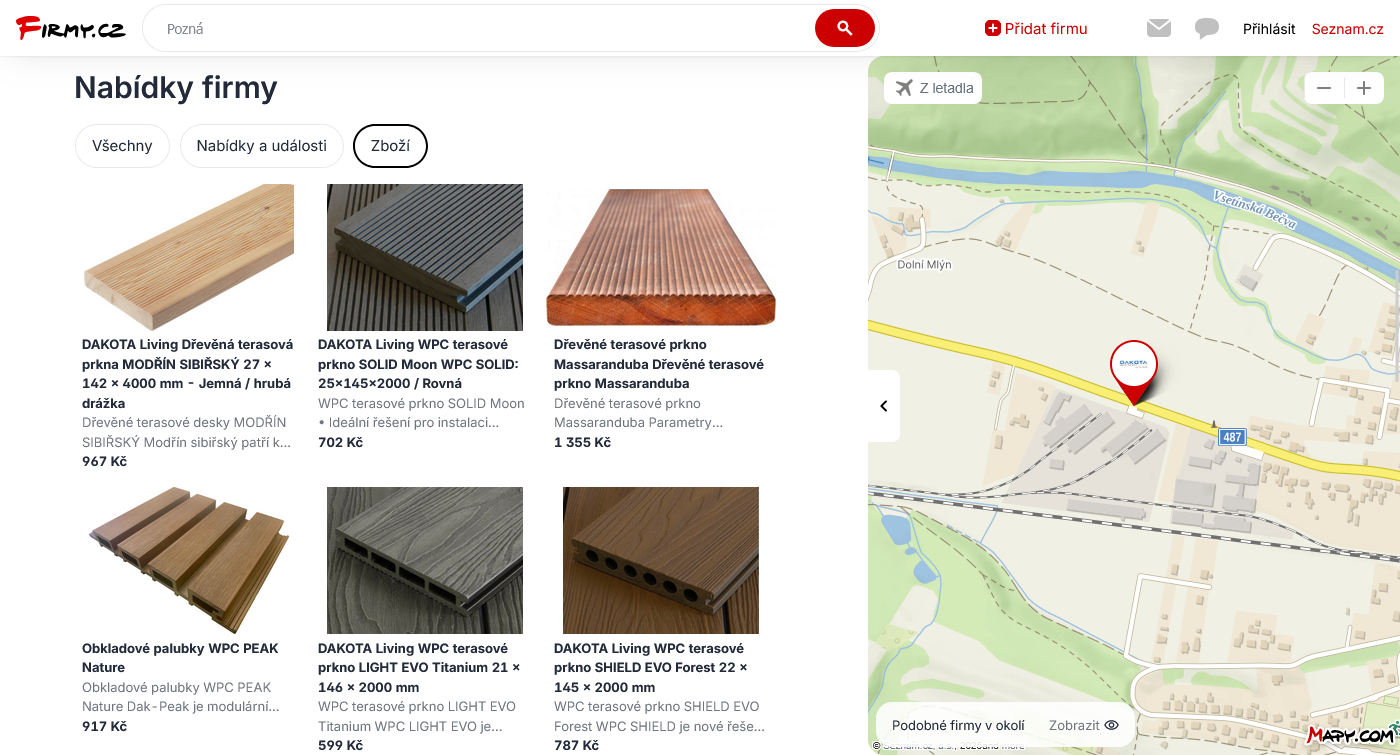Viewport: 1400px width, 755px height.
Task: Open Massaranduba plank image
Action: coord(661,257)
